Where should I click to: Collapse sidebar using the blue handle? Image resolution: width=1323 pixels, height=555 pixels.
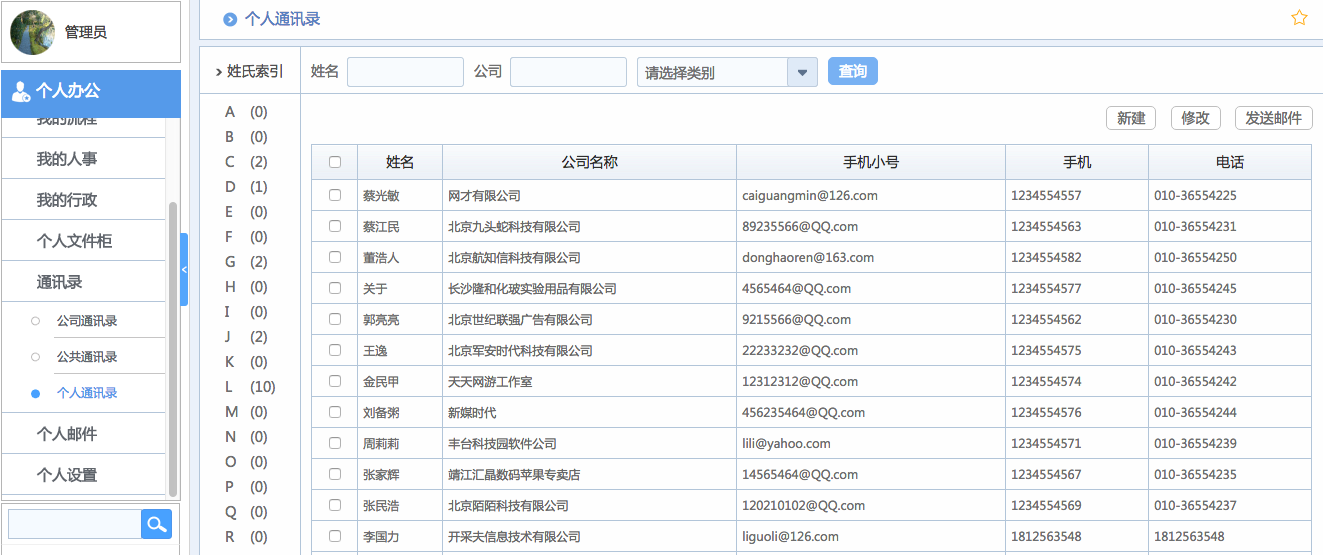click(184, 269)
